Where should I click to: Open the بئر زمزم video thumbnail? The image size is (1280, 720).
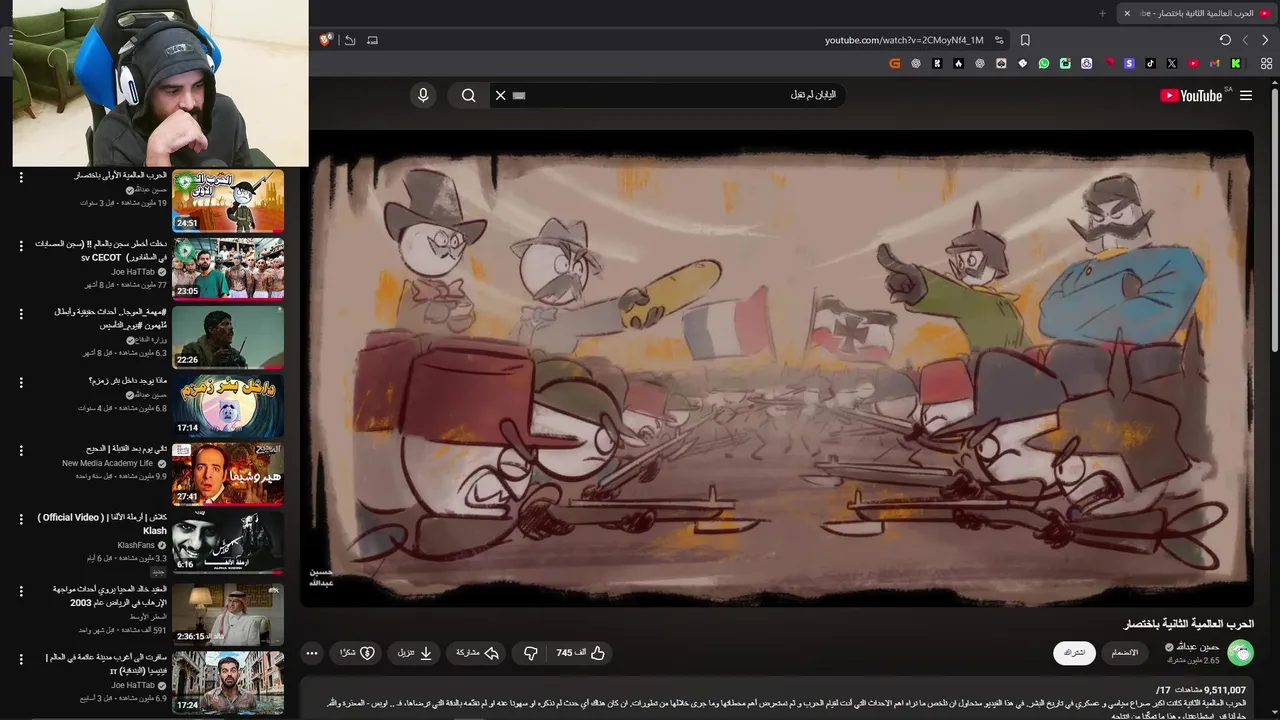point(228,405)
